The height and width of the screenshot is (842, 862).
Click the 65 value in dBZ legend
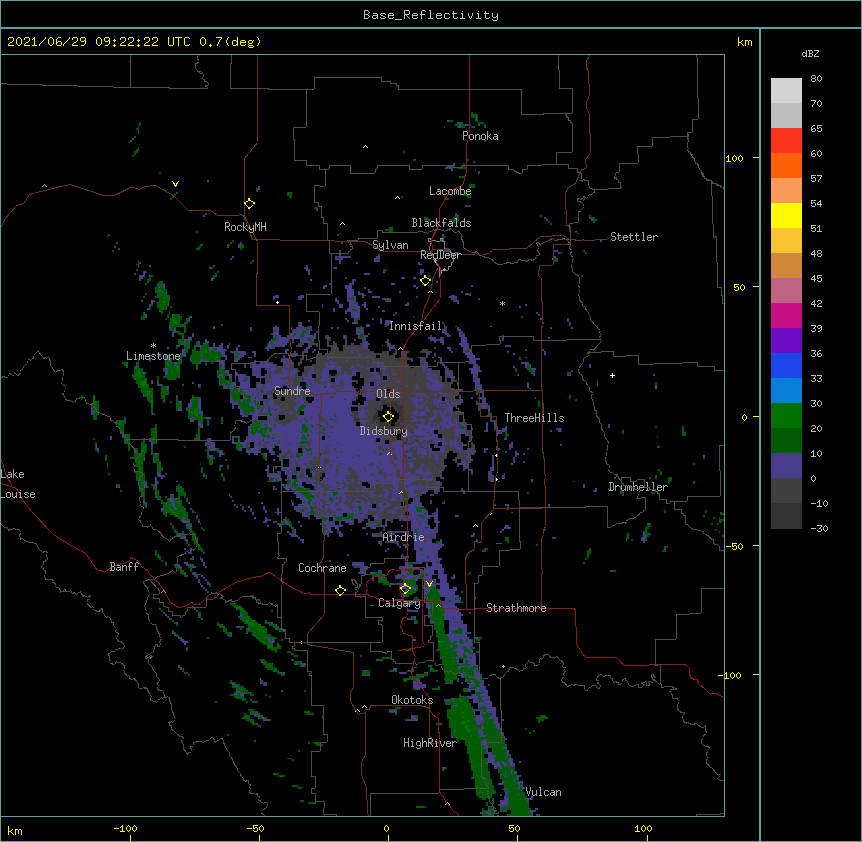[x=816, y=128]
